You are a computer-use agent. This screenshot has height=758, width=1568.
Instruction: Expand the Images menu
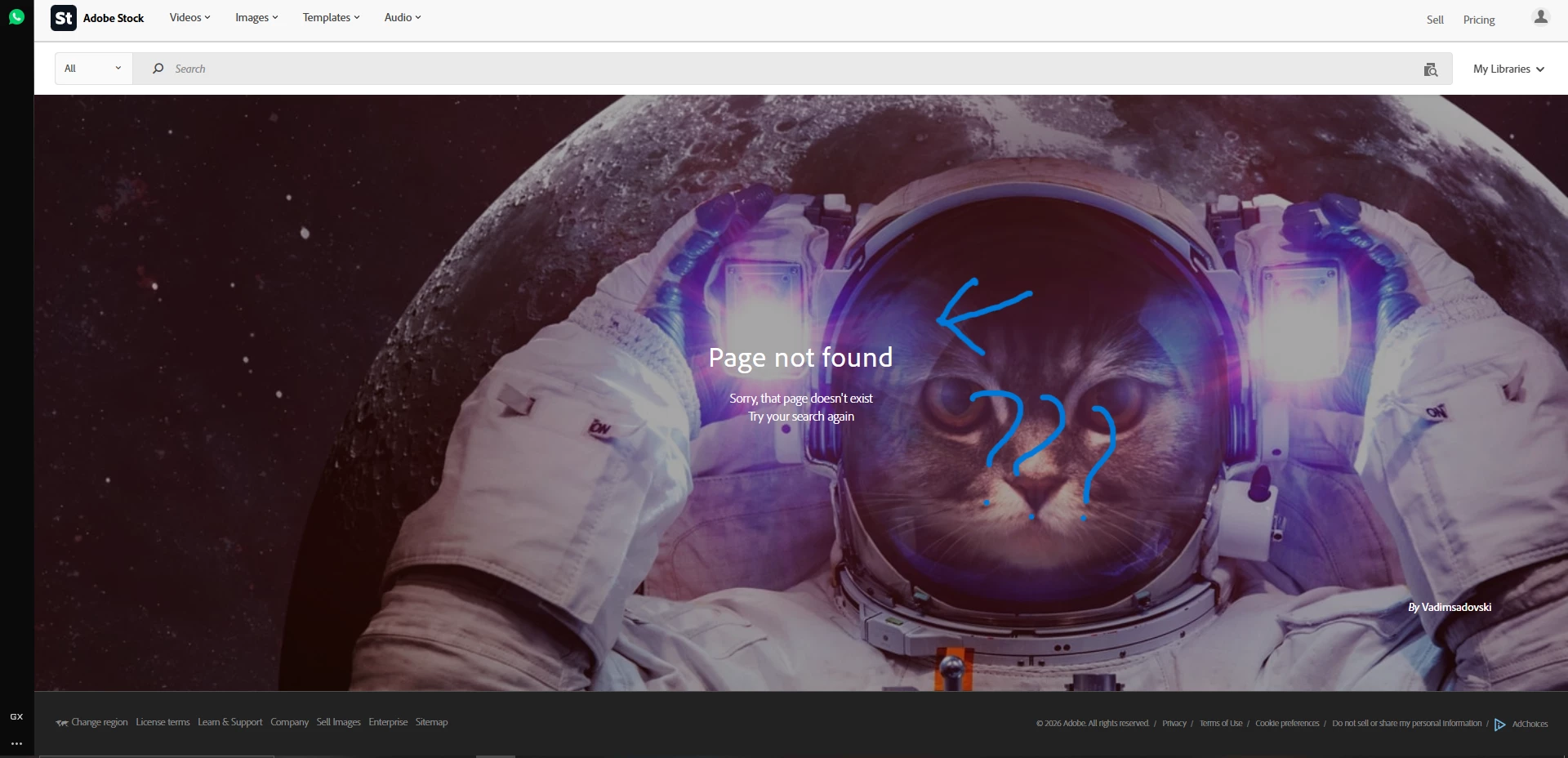[256, 17]
